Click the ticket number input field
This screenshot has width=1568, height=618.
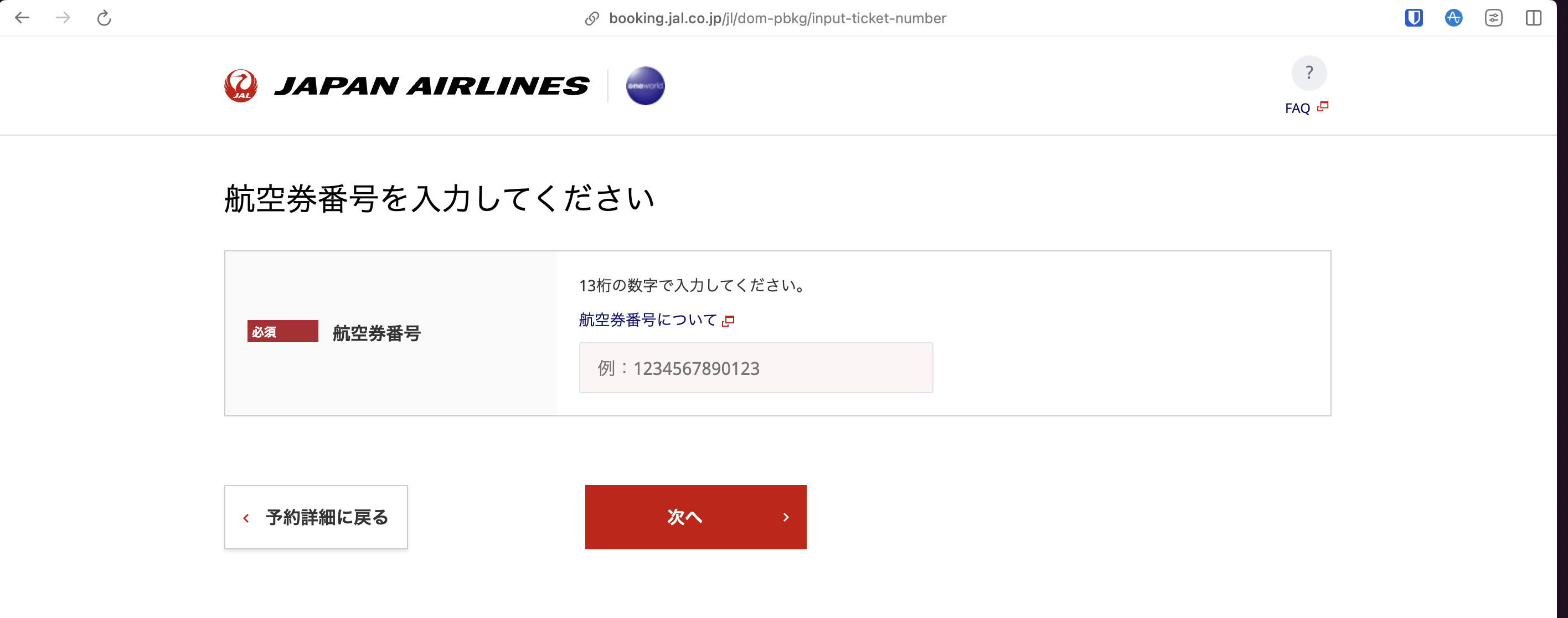point(755,368)
